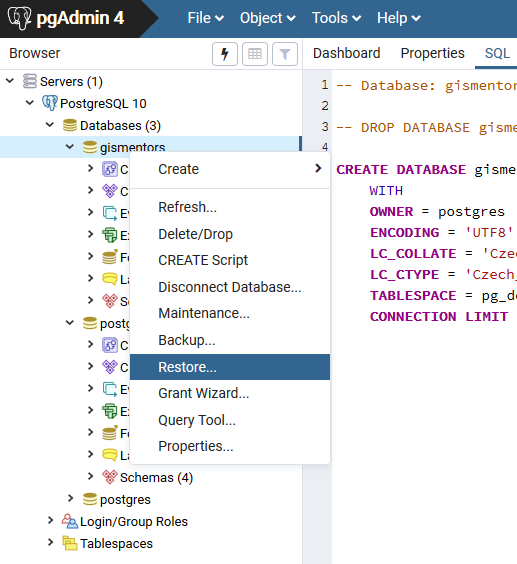The image size is (517, 564).
Task: Click Casts icon in second expanded database
Action: [x=110, y=345]
